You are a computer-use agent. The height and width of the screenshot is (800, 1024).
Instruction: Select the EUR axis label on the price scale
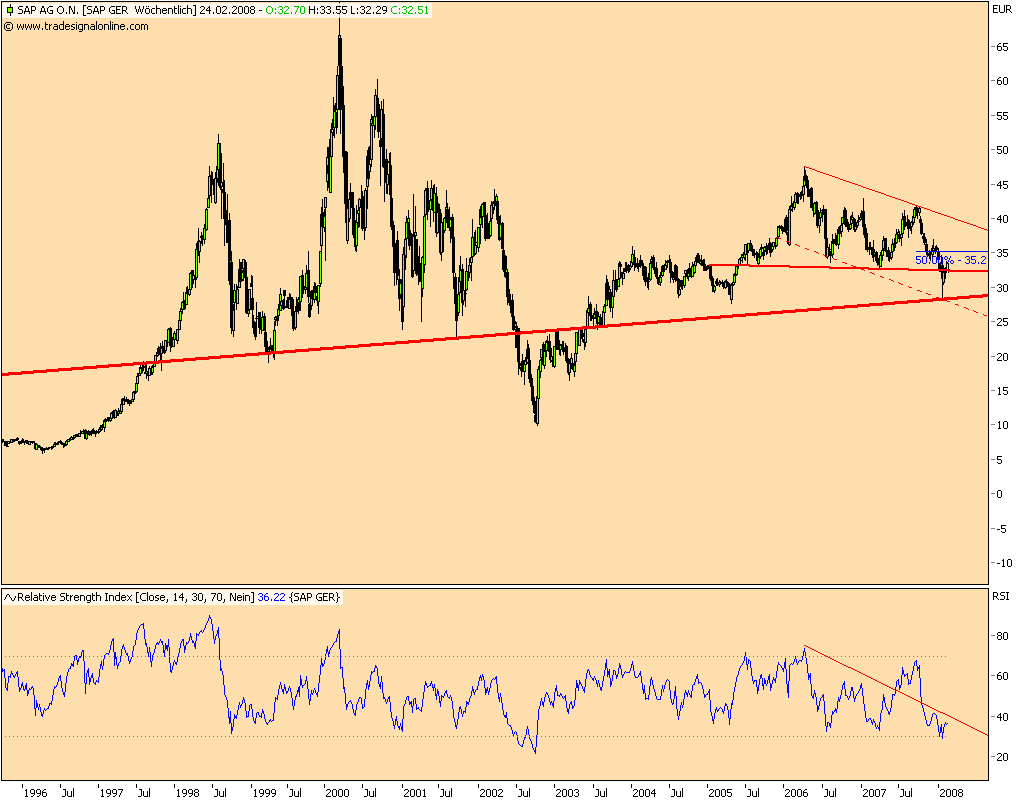coord(1004,9)
